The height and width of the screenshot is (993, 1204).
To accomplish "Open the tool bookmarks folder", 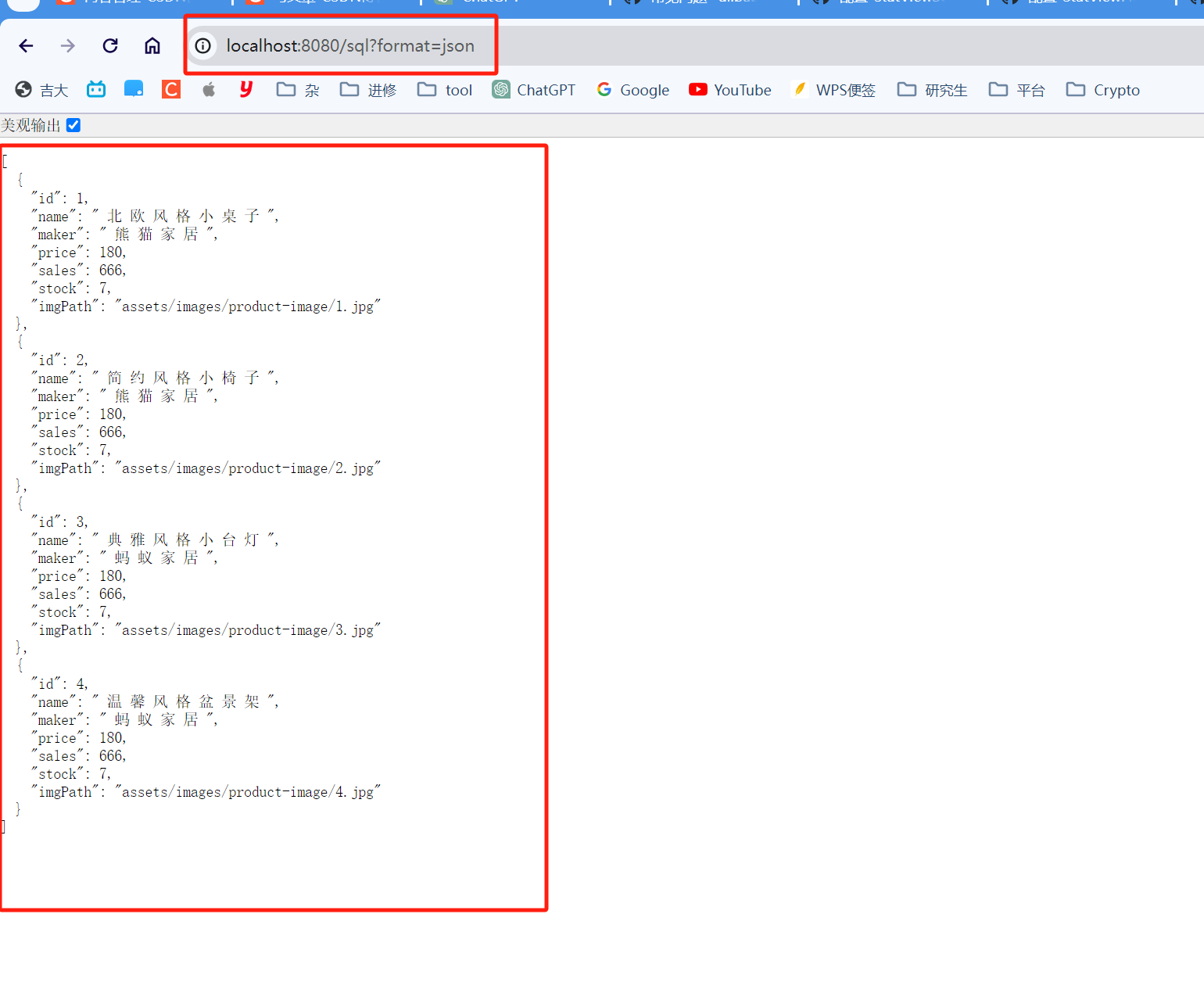I will click(x=445, y=90).
